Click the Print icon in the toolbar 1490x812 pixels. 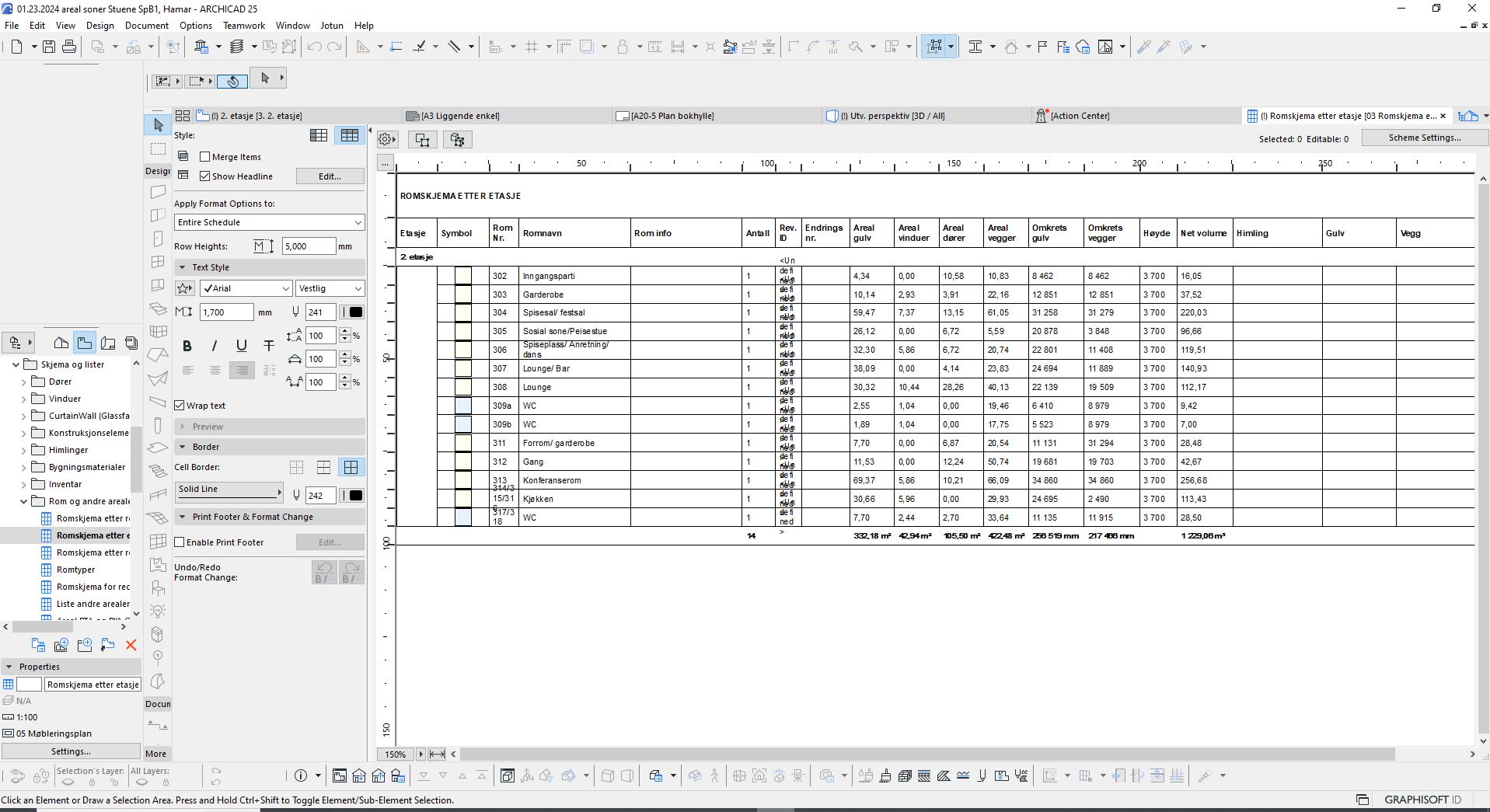point(69,47)
